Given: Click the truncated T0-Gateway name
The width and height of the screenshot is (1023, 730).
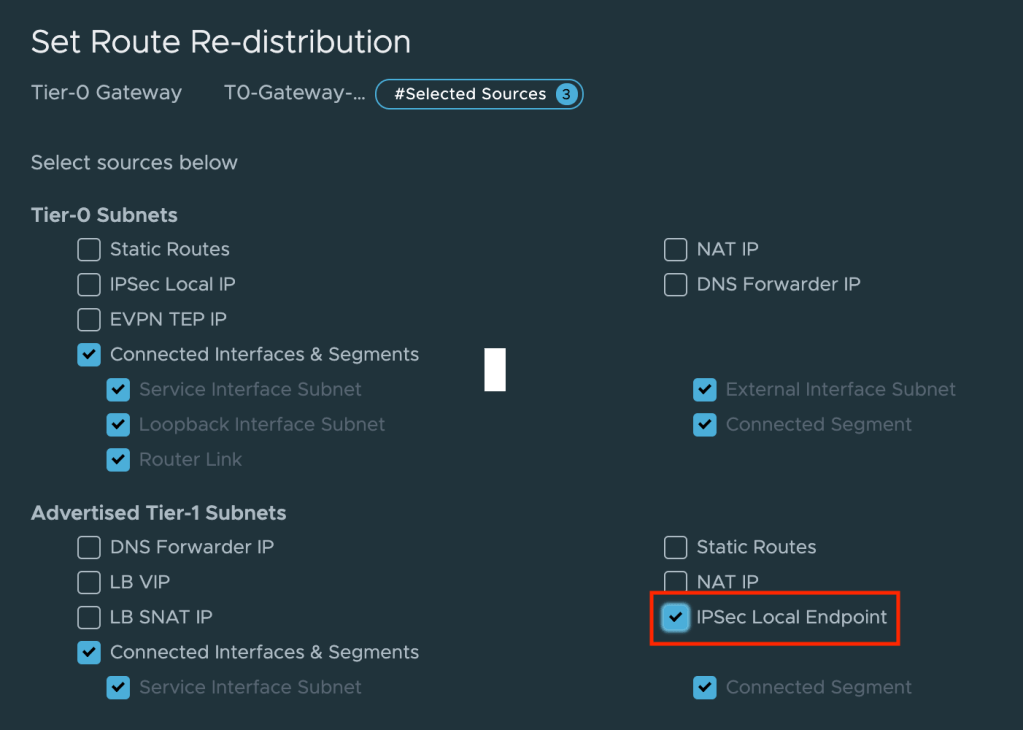Looking at the screenshot, I should coord(295,93).
